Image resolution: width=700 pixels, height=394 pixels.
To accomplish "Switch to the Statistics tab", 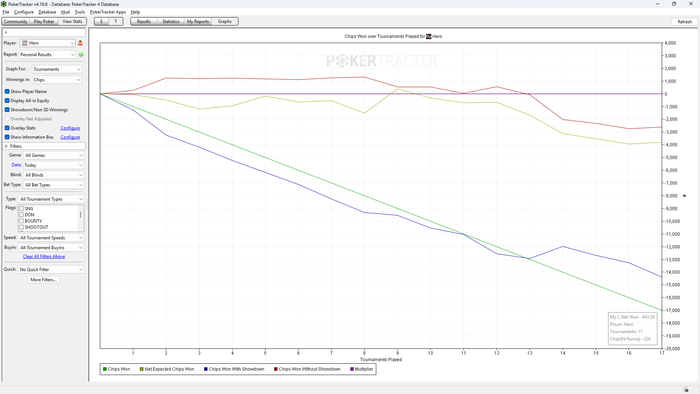I will coord(171,21).
